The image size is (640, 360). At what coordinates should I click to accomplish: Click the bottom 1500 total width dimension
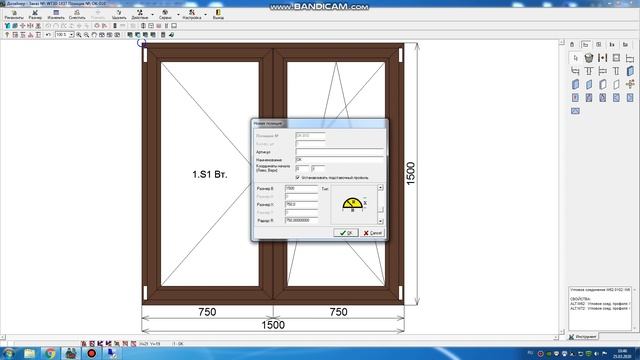[273, 325]
